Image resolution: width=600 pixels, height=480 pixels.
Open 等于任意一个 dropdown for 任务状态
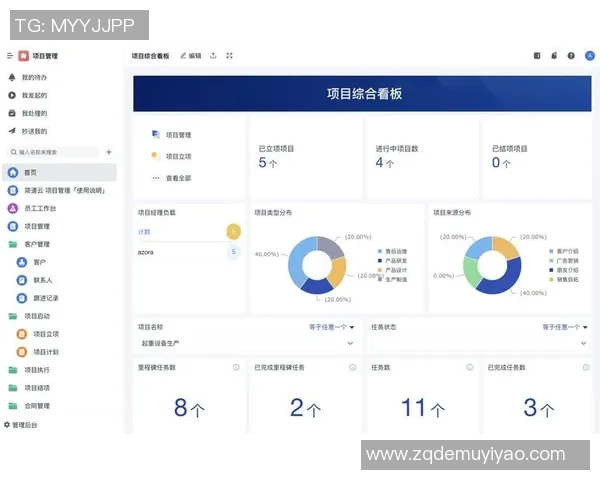[x=565, y=327]
